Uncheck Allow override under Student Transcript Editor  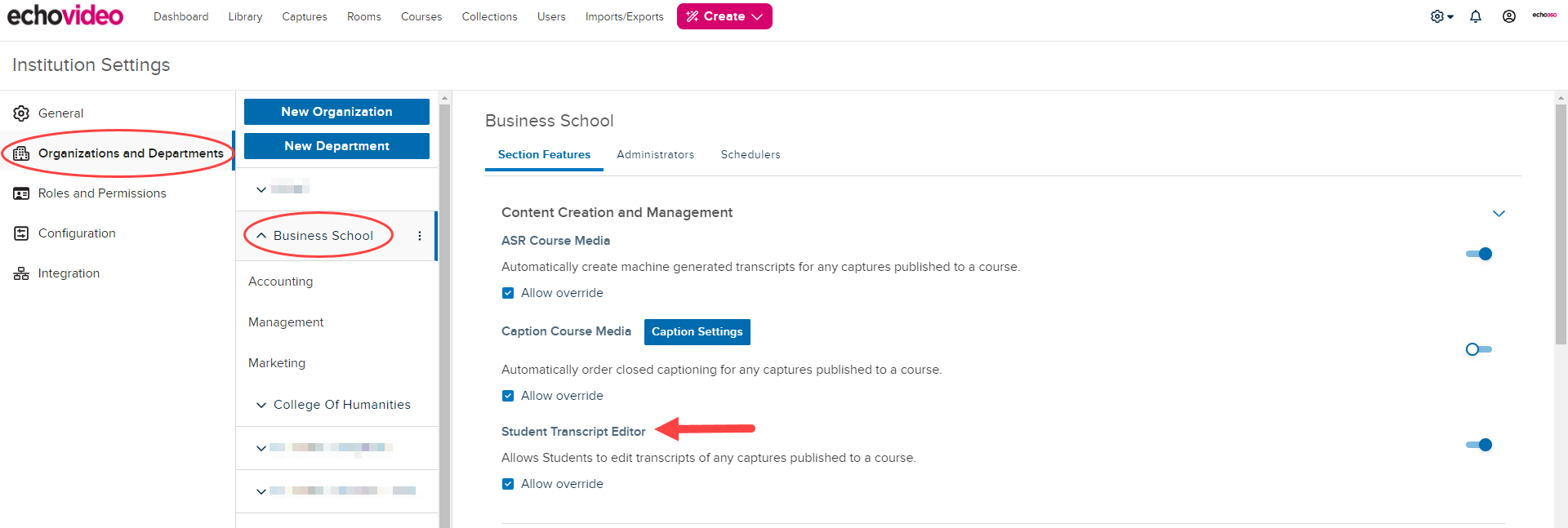[x=508, y=484]
